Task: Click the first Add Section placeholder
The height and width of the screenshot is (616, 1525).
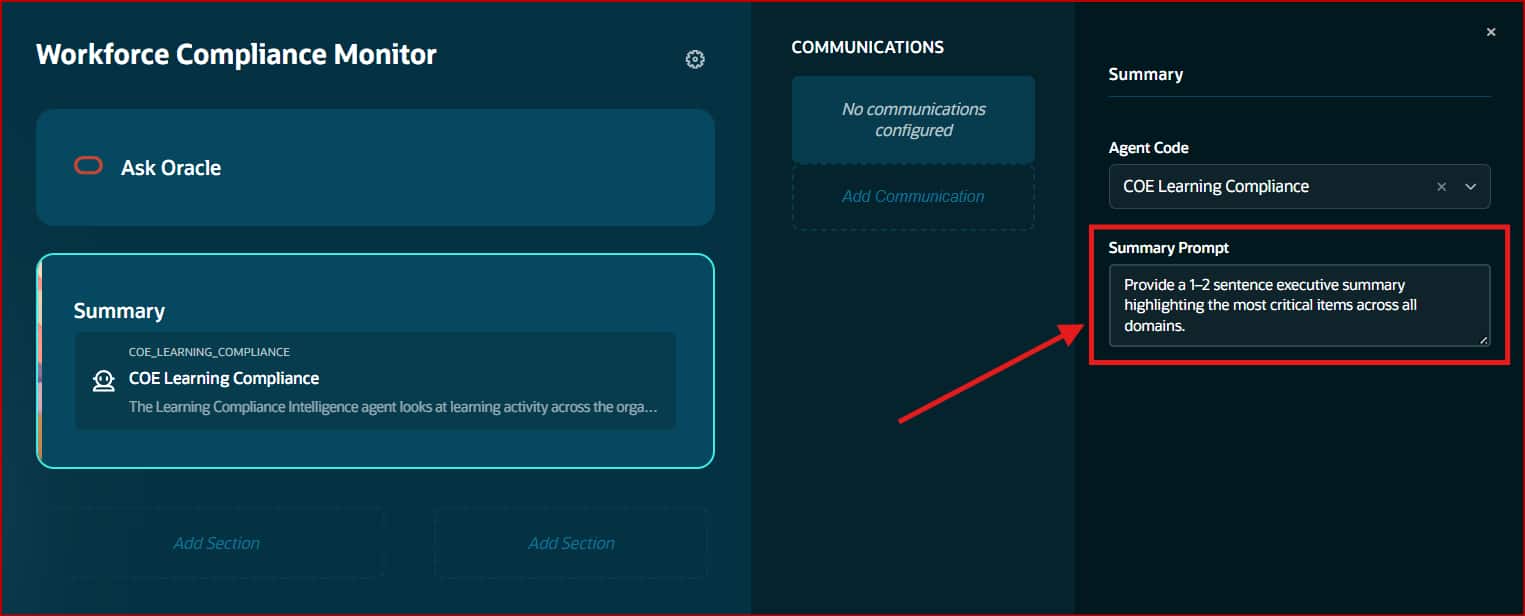Action: [x=216, y=543]
